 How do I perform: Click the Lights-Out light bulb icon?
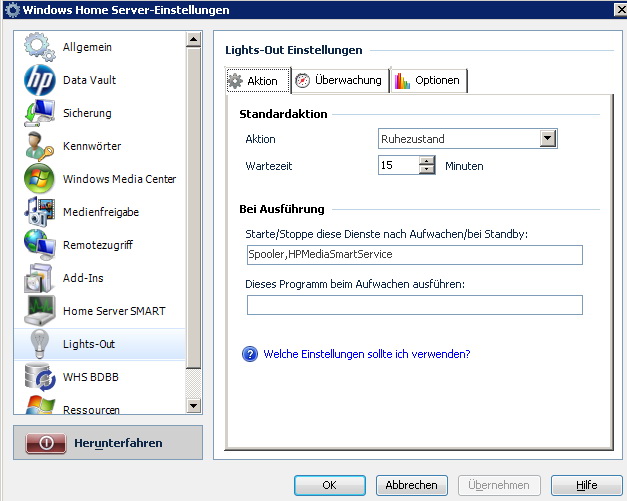[39, 344]
